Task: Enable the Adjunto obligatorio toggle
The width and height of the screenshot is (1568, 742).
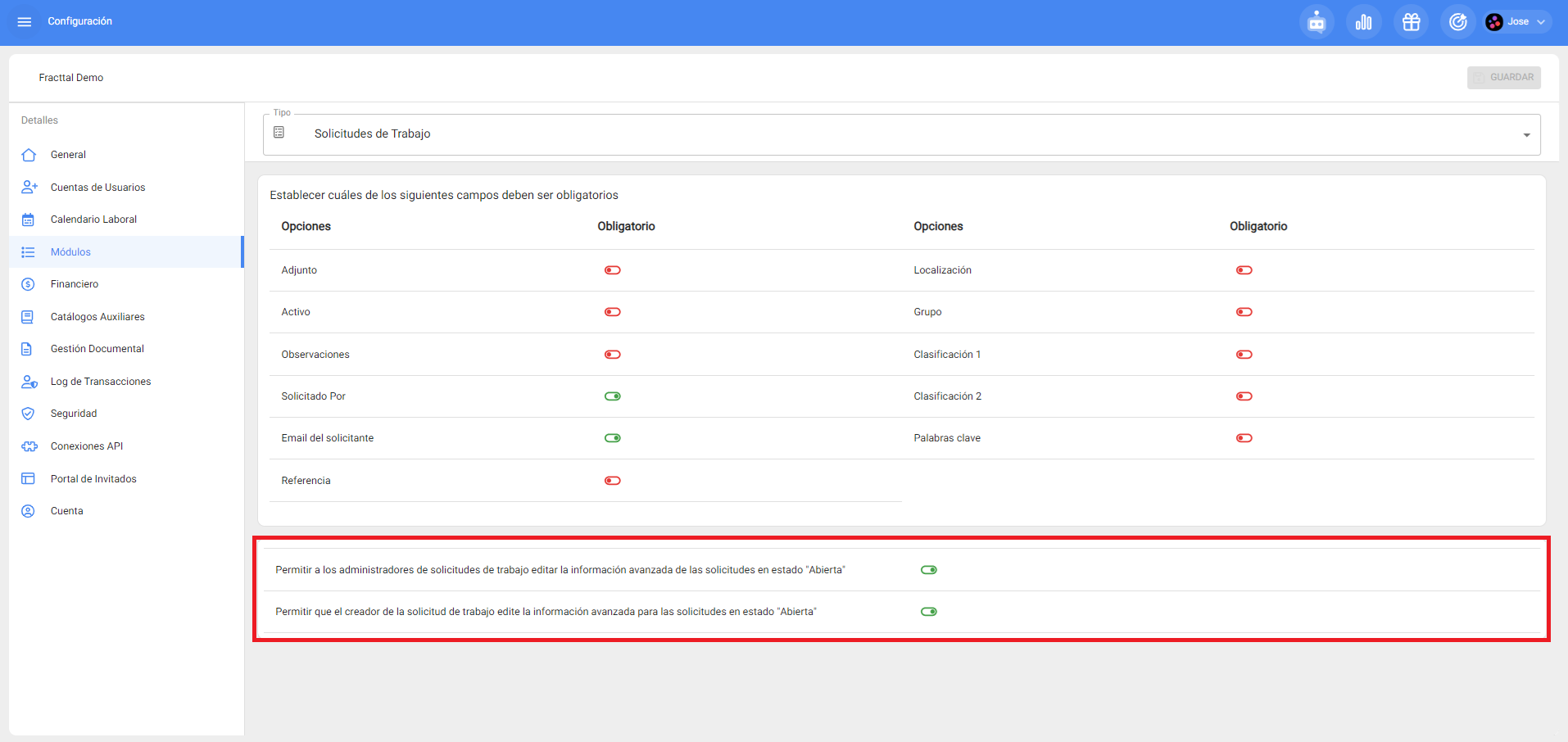Action: coord(612,270)
